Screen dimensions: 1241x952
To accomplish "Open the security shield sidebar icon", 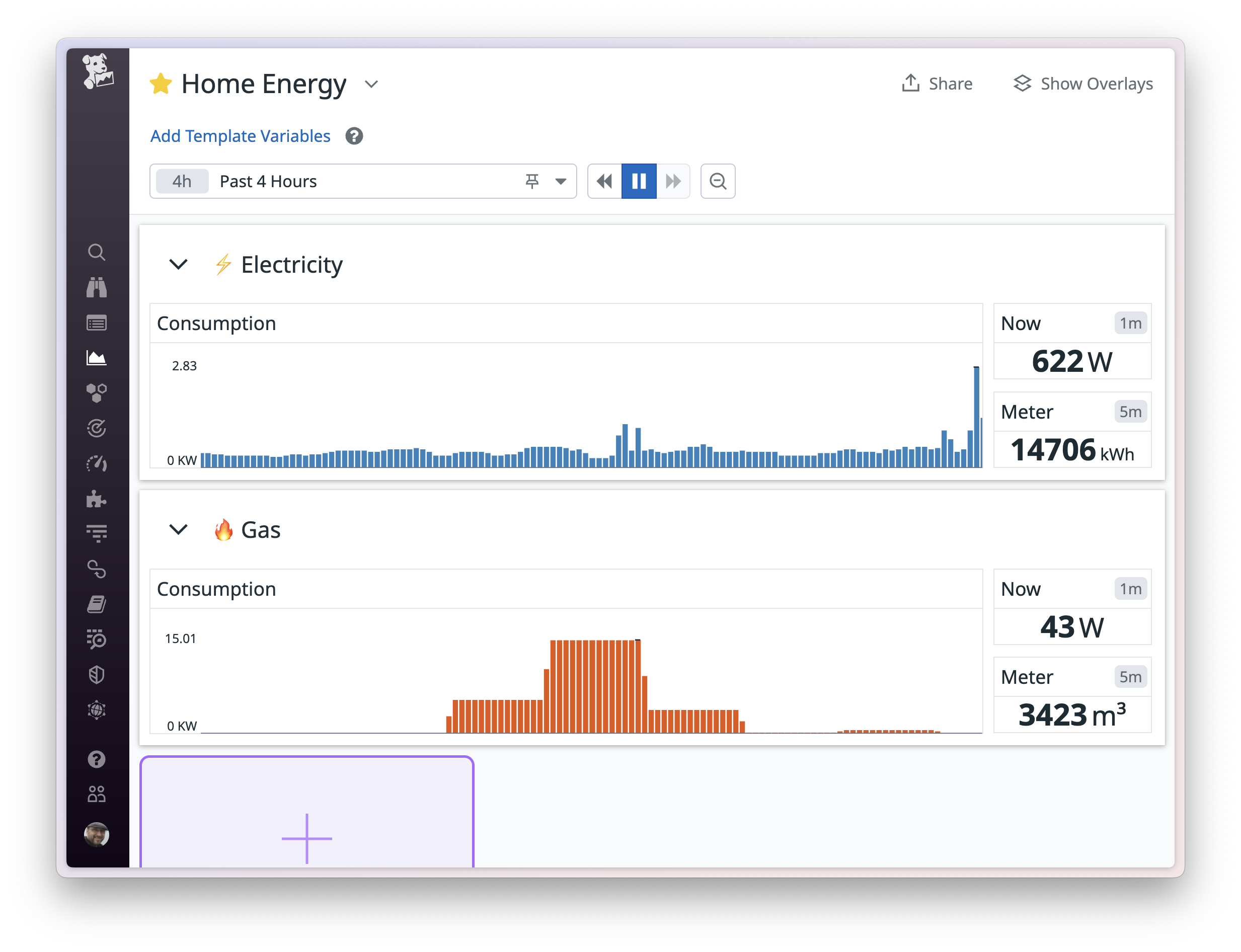I will pyautogui.click(x=97, y=674).
